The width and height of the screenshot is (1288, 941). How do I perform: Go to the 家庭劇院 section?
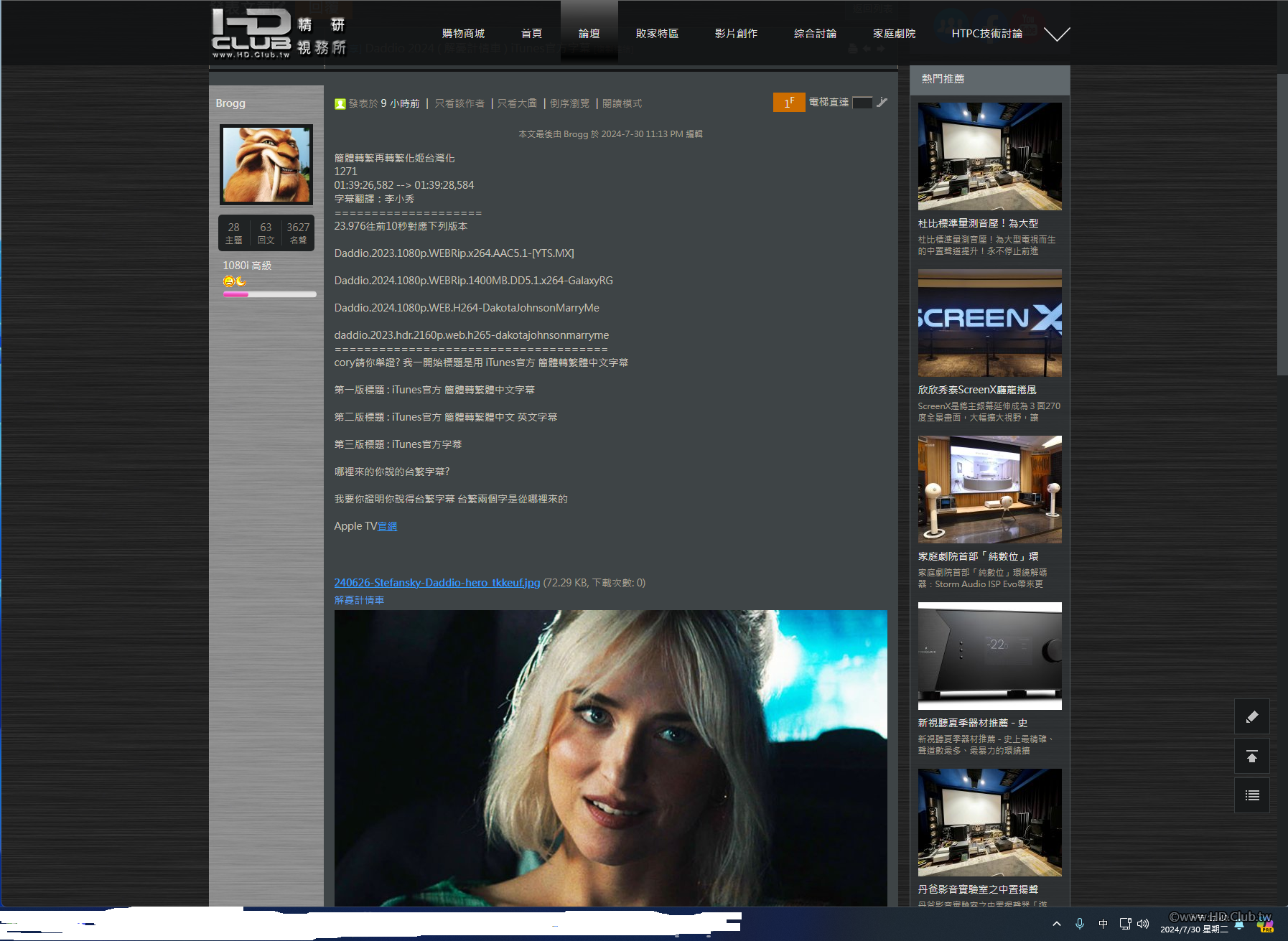[x=894, y=34]
